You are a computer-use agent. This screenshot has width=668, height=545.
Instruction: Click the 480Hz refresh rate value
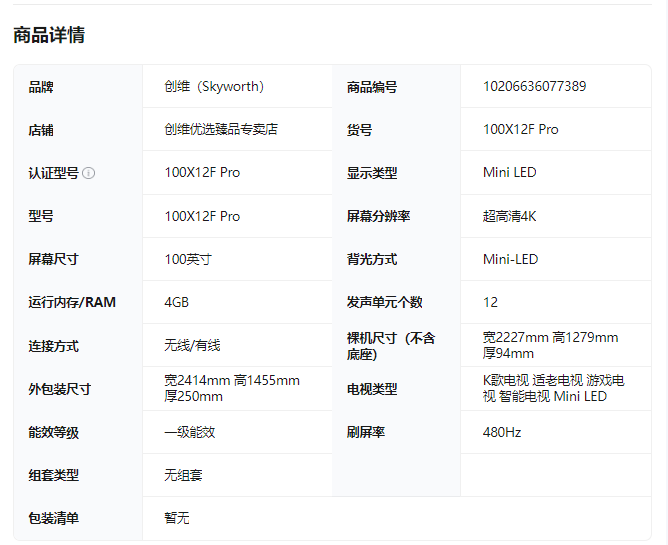point(502,432)
